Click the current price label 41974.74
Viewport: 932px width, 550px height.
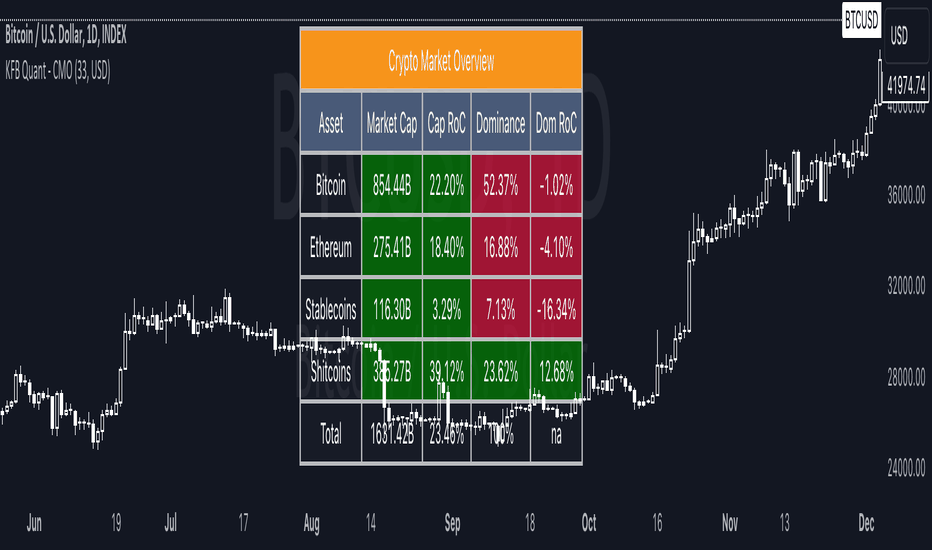906,86
